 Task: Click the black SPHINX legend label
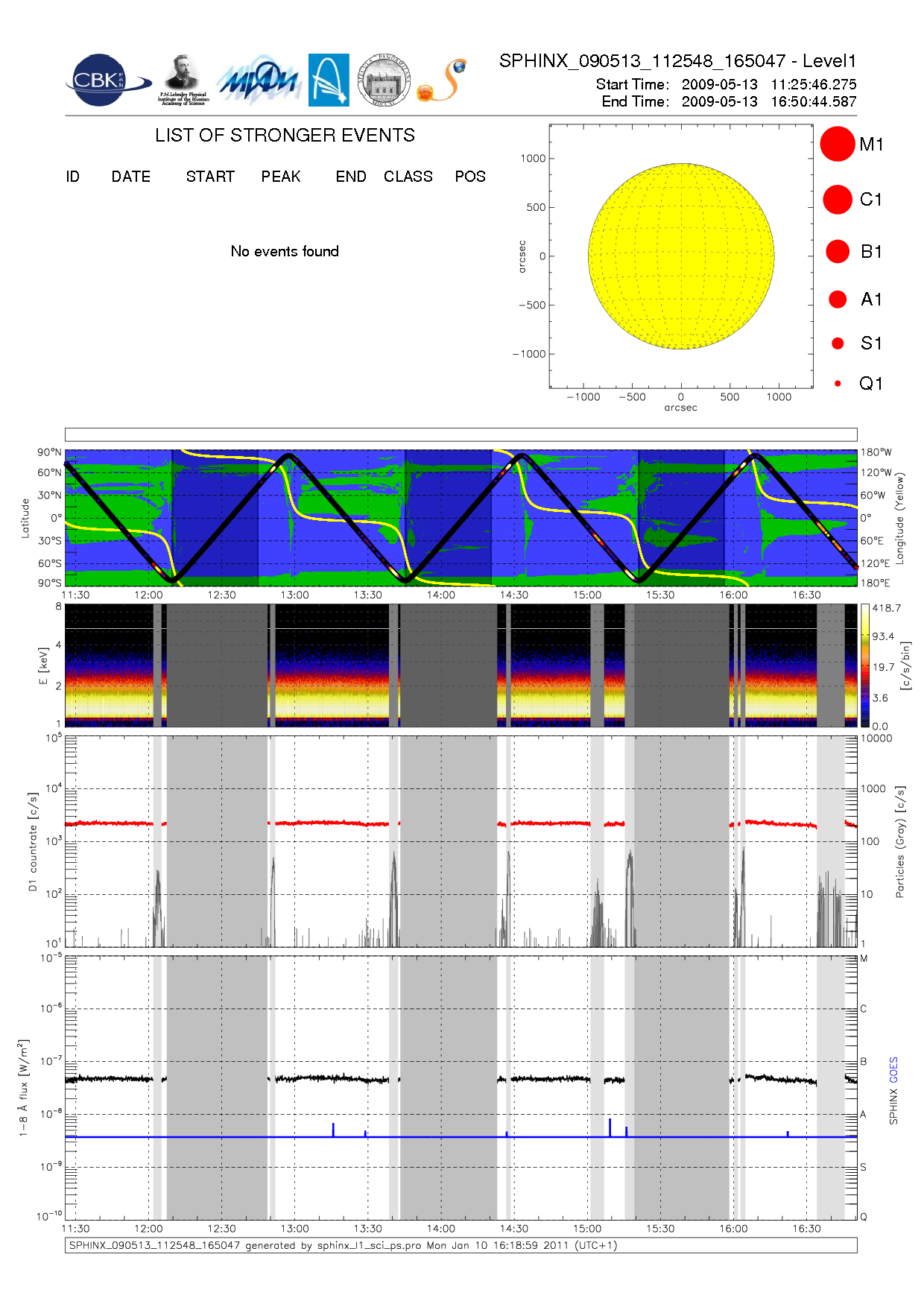(x=893, y=1107)
